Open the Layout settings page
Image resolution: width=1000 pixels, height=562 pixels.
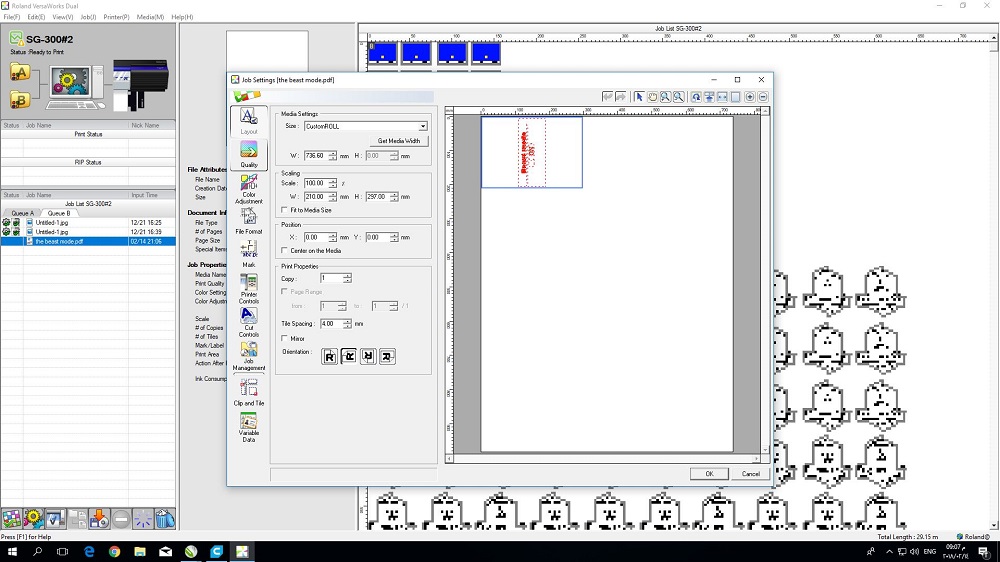click(x=249, y=121)
